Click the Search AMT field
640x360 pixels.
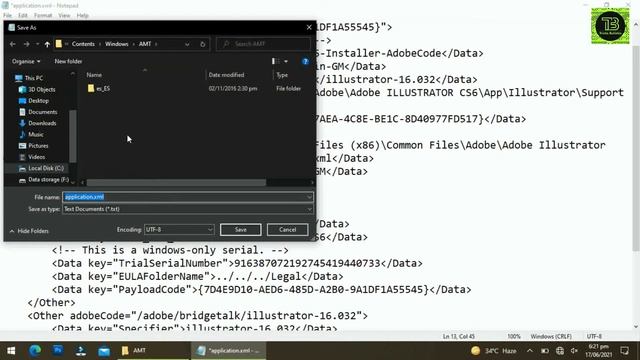pyautogui.click(x=263, y=44)
